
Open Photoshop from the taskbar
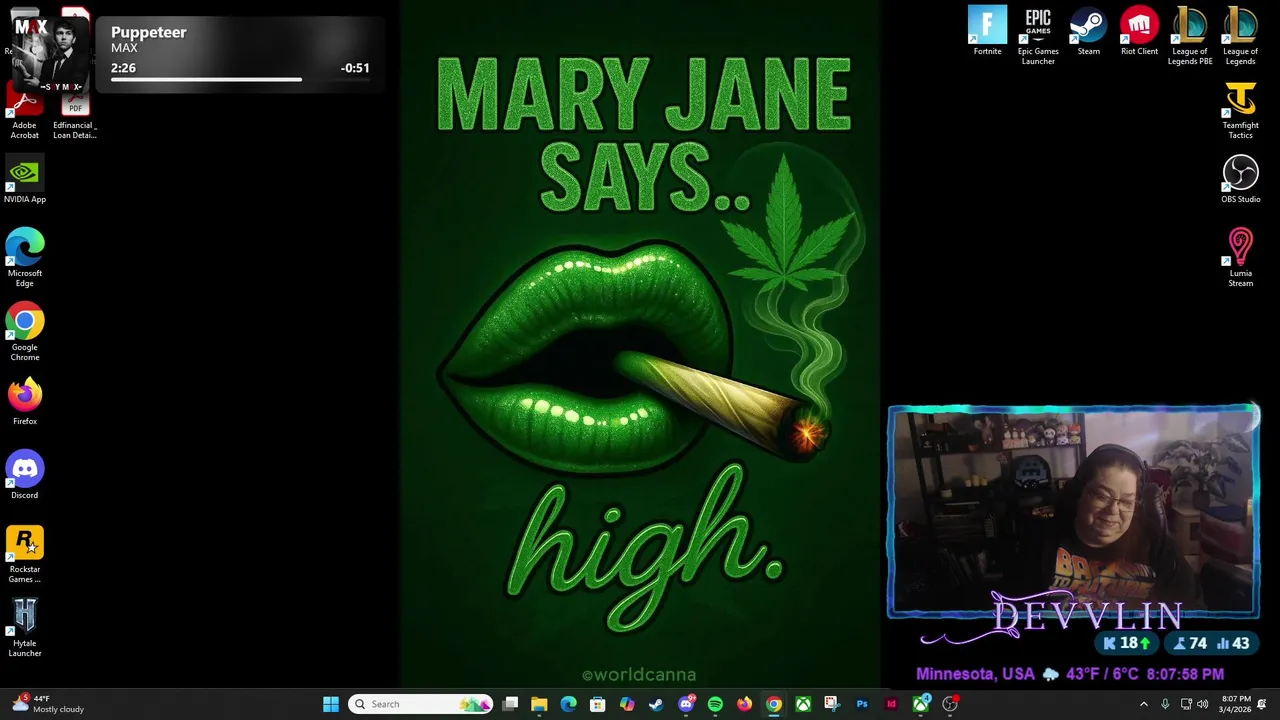(862, 704)
